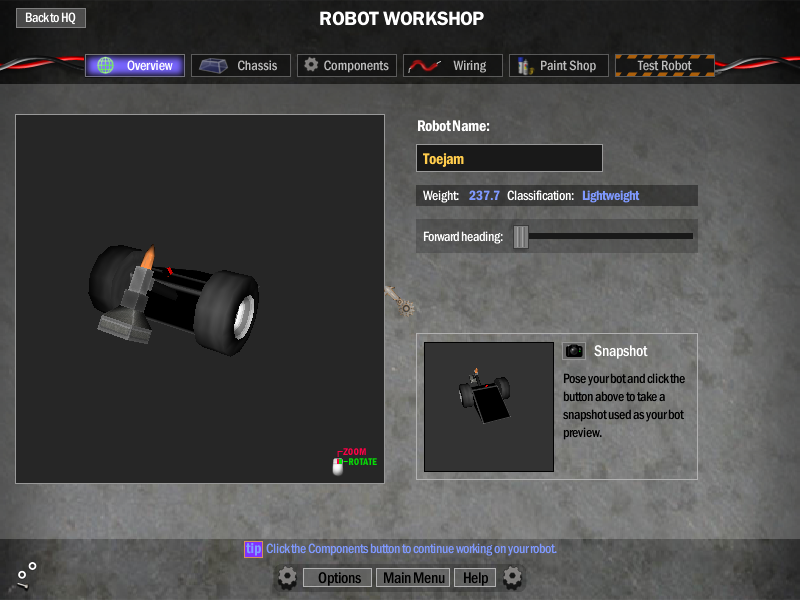Image resolution: width=800 pixels, height=600 pixels.
Task: Open the Options menu
Action: (x=339, y=578)
